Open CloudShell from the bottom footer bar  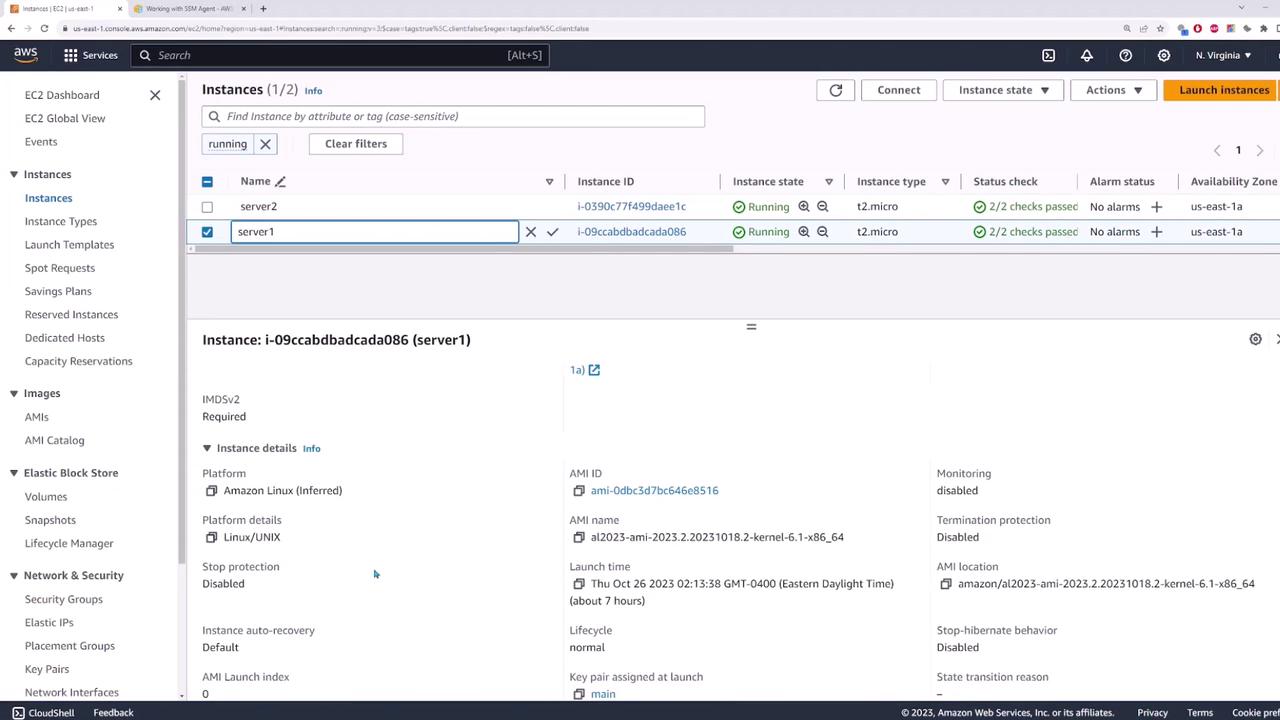point(43,713)
